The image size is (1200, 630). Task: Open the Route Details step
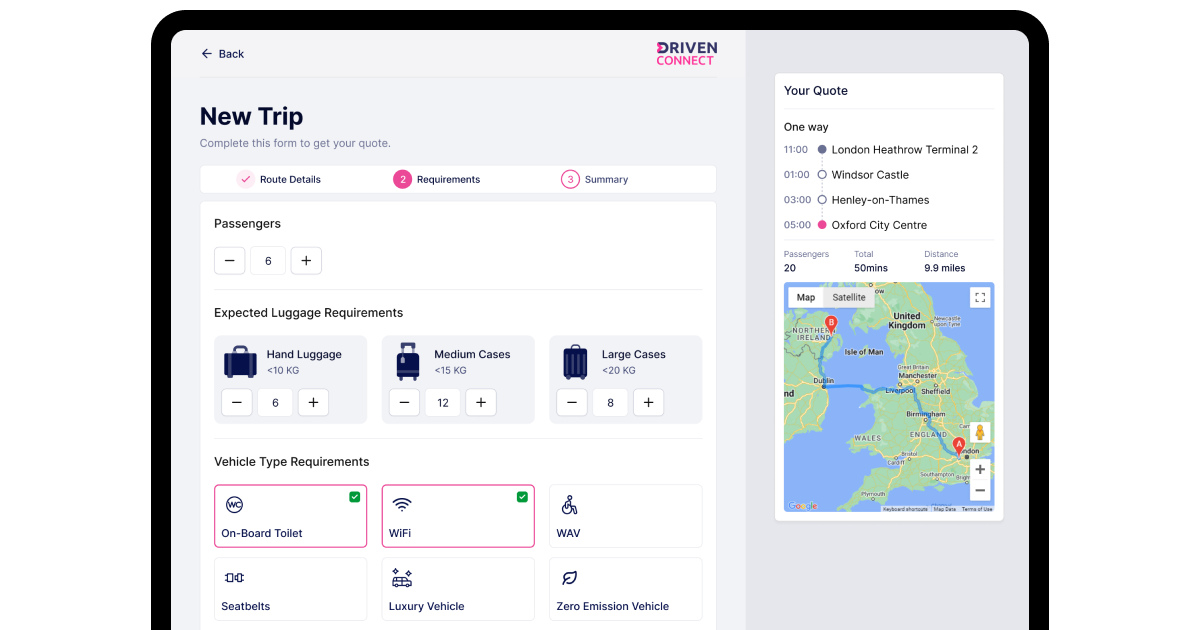(x=279, y=180)
